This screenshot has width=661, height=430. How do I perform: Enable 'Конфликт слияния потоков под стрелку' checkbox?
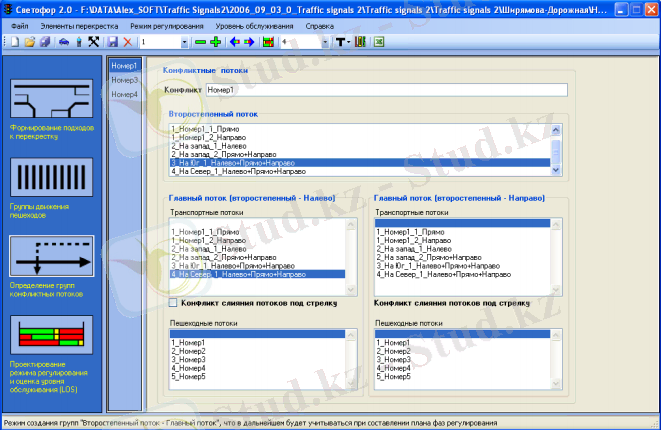pos(174,302)
